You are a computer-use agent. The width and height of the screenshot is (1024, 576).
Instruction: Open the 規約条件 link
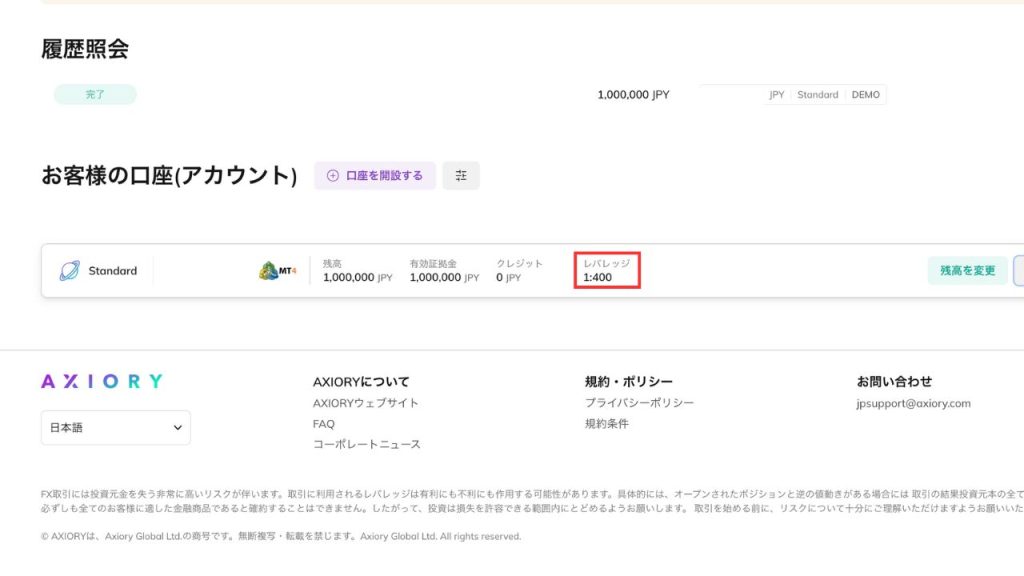click(607, 424)
